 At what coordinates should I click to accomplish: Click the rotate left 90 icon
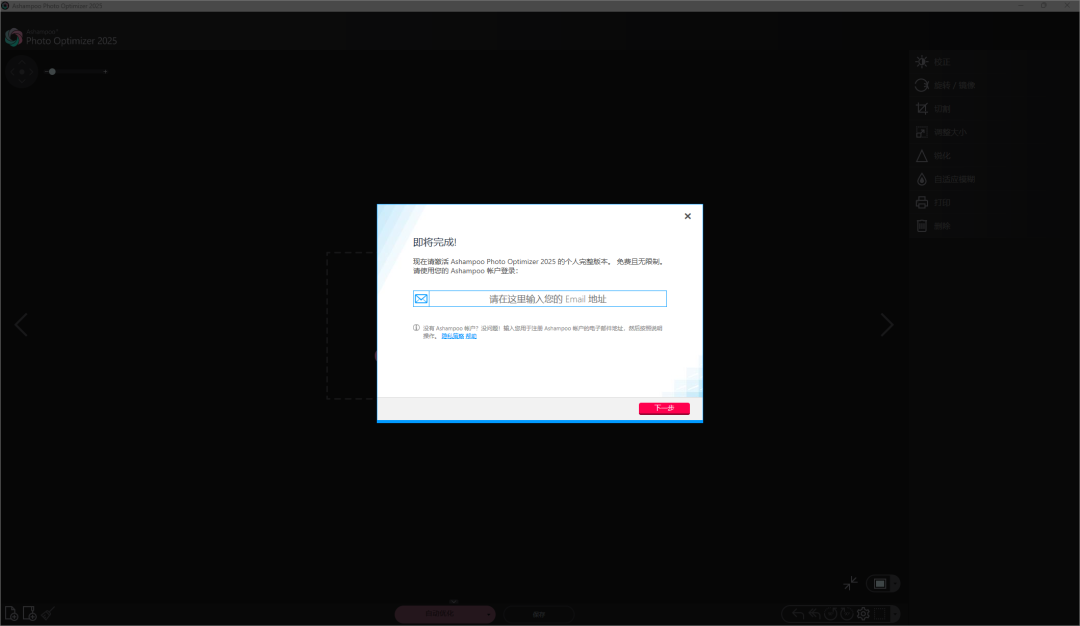click(831, 614)
